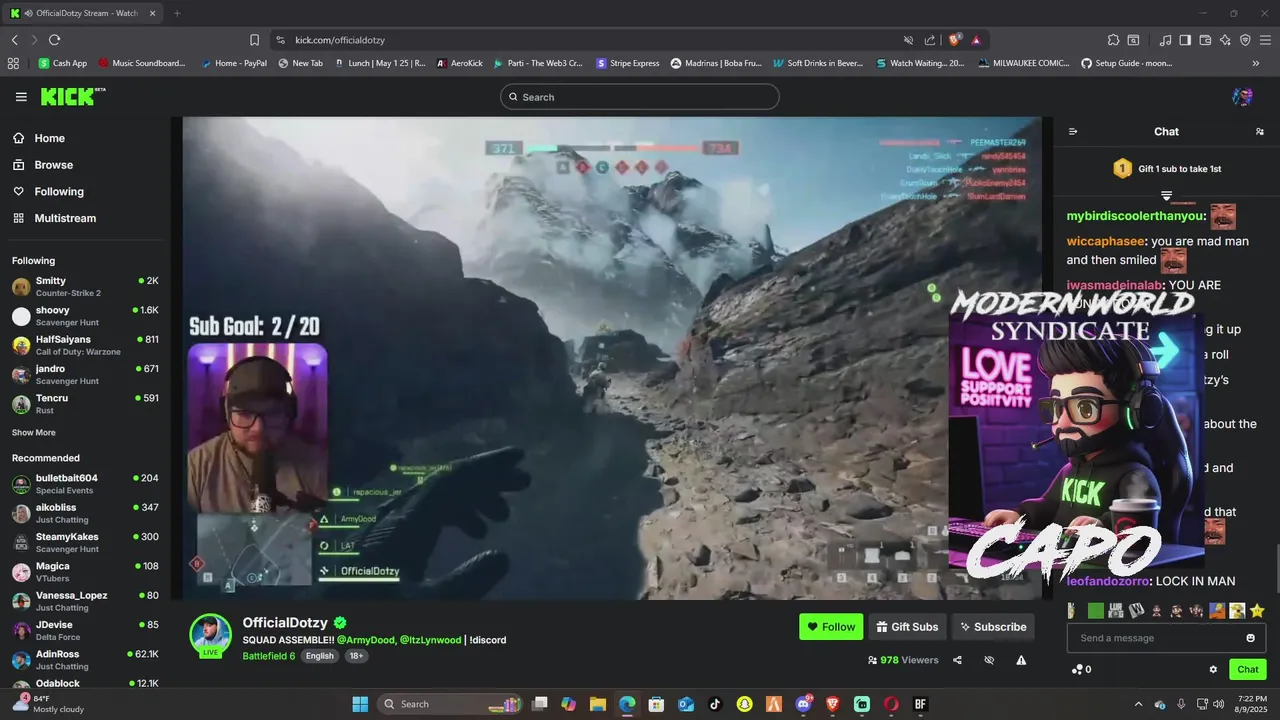Open the Kick hamburger sidebar menu
The height and width of the screenshot is (720, 1280).
(21, 97)
